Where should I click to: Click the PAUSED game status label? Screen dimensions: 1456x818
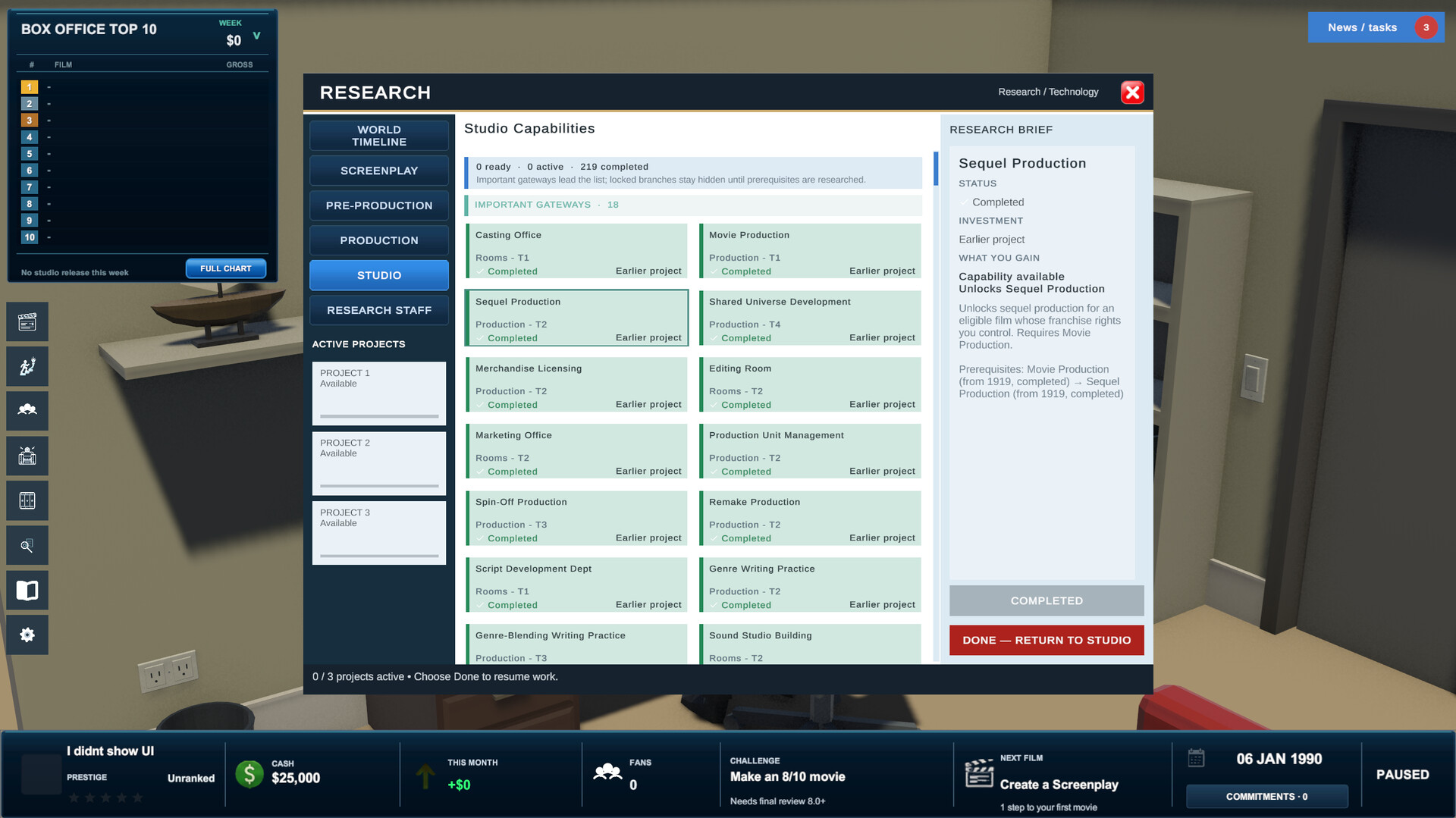tap(1402, 774)
